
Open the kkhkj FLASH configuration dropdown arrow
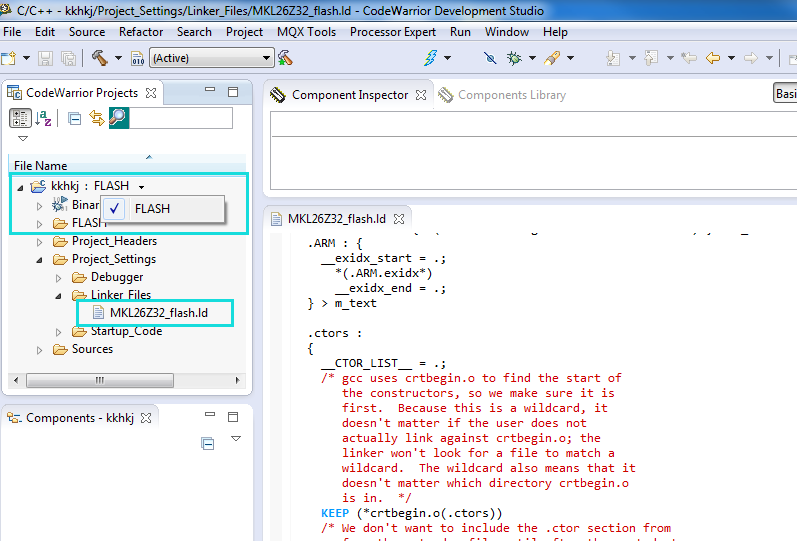141,187
